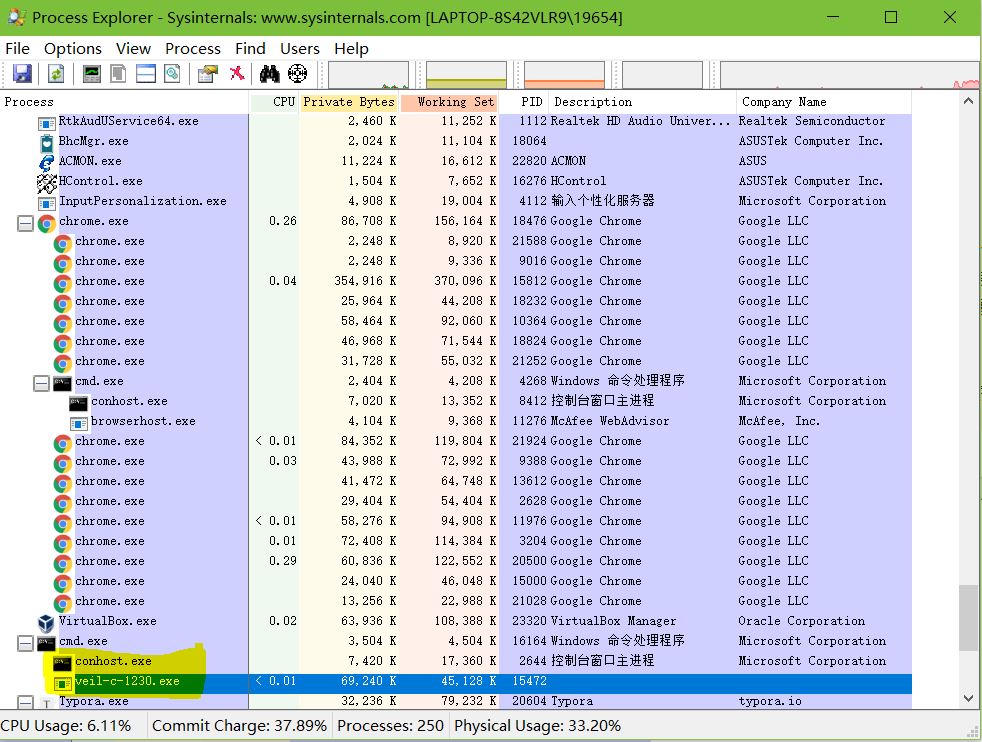Select the browserhost.exe process row

coord(456,421)
